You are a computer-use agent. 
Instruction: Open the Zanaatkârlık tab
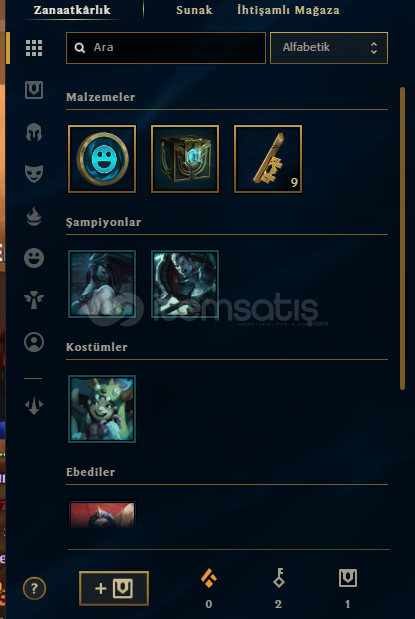click(x=72, y=10)
